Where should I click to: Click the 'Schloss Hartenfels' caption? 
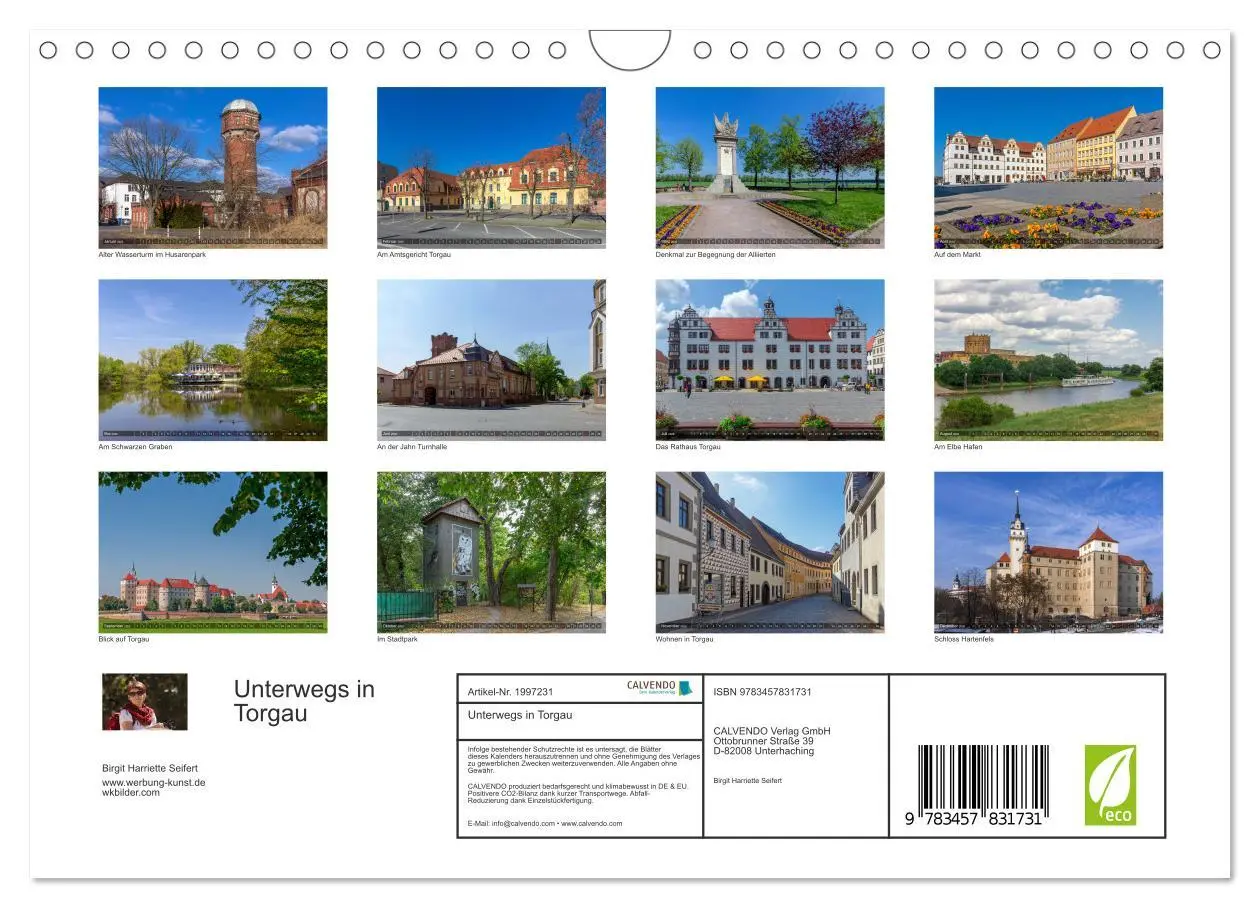coord(964,639)
